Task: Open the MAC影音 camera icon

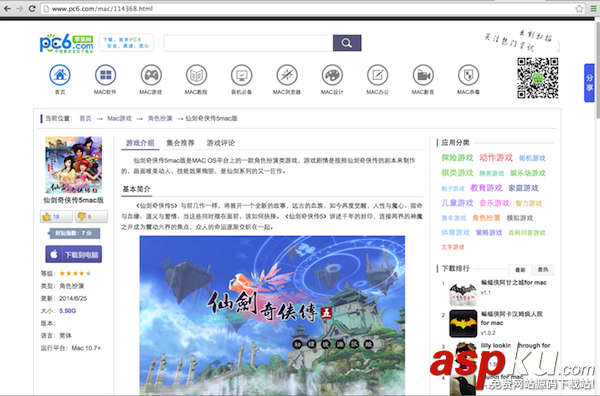Action: 423,75
